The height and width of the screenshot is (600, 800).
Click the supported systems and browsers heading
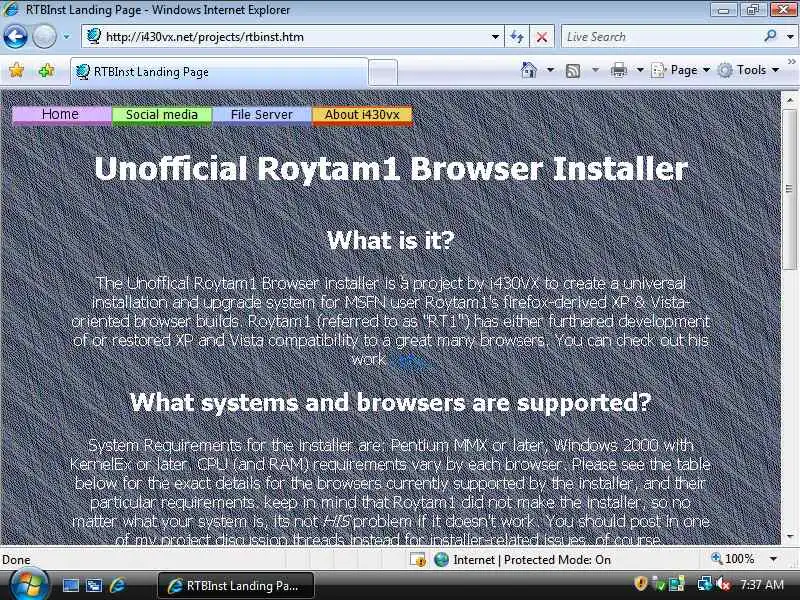[x=390, y=403]
